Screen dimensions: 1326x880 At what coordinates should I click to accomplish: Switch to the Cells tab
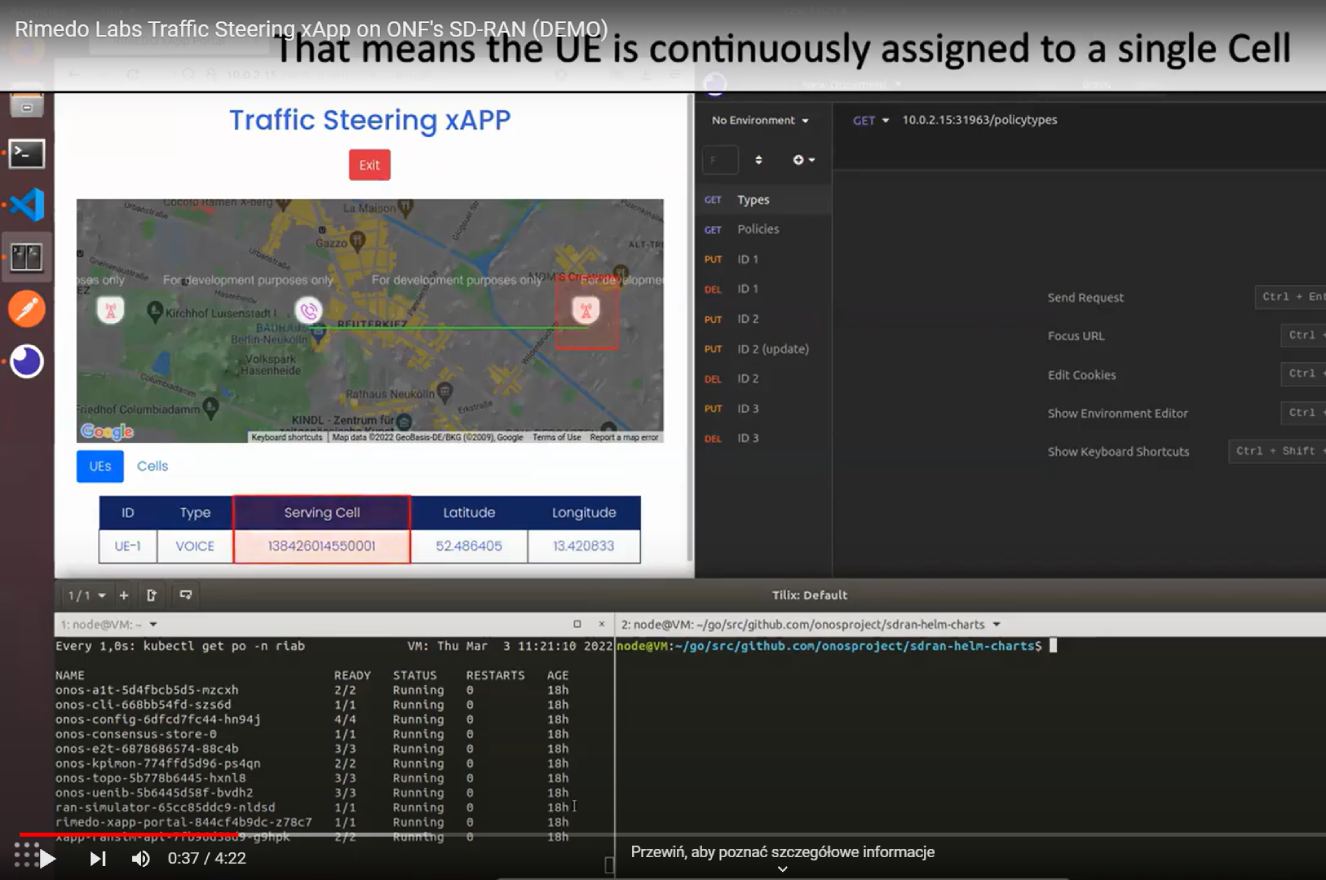(x=152, y=466)
